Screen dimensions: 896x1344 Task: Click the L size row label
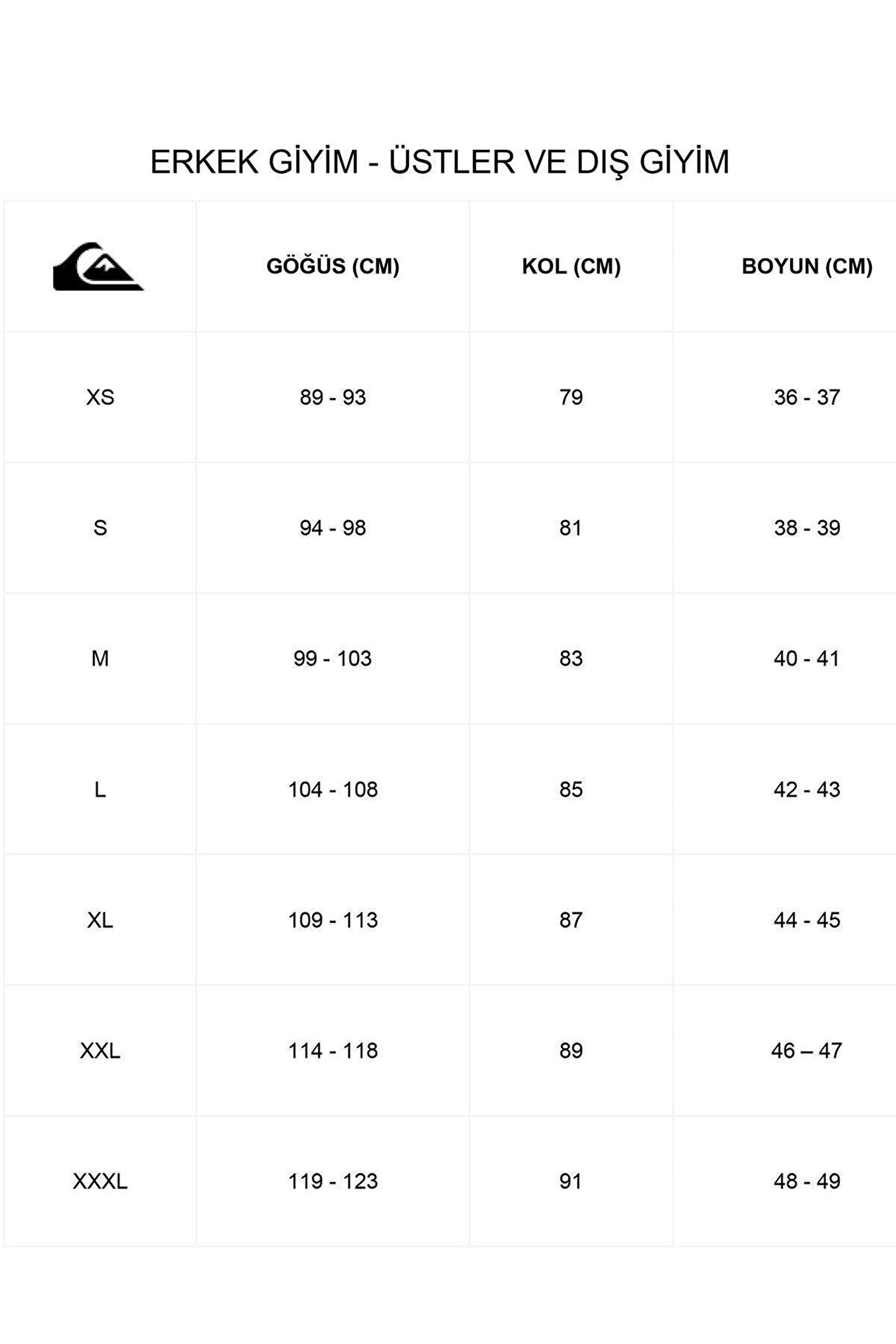point(100,790)
